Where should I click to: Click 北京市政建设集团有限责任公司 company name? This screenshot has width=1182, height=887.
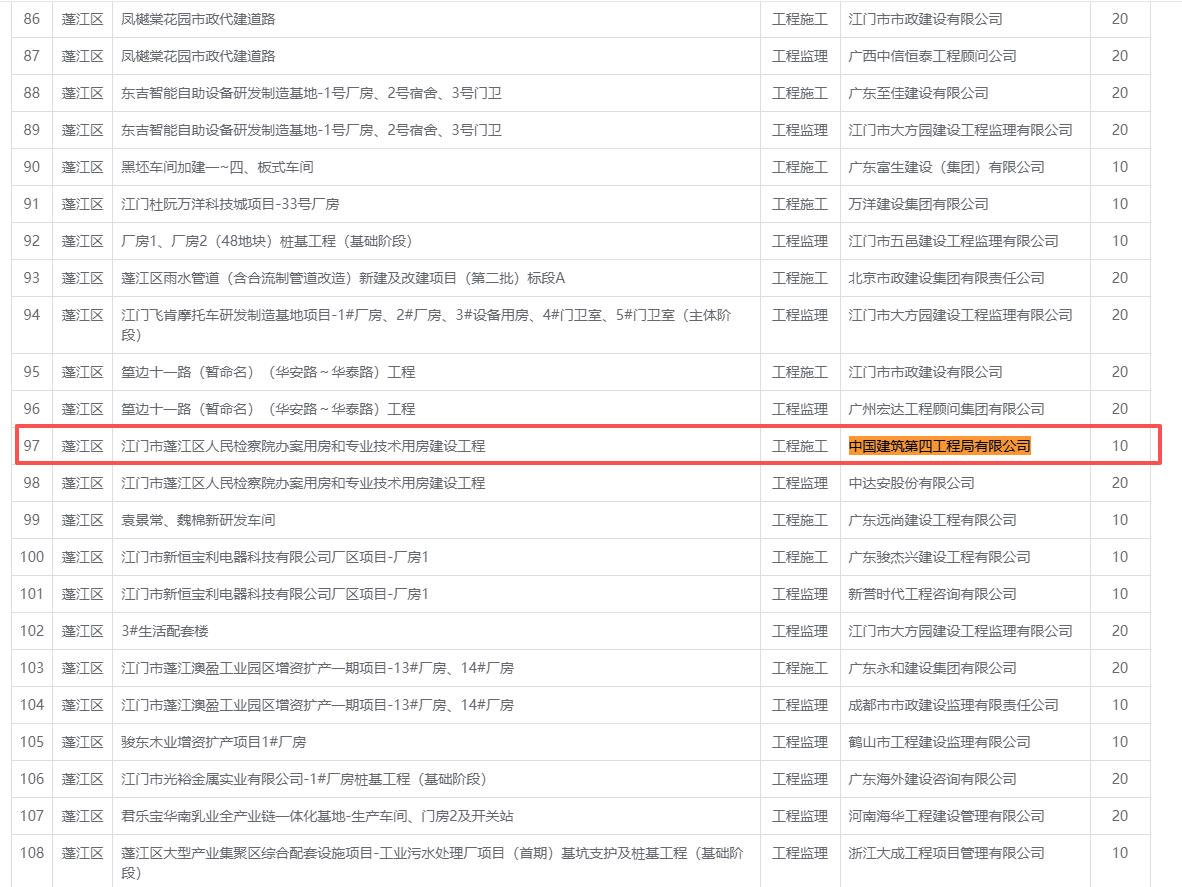coord(946,278)
